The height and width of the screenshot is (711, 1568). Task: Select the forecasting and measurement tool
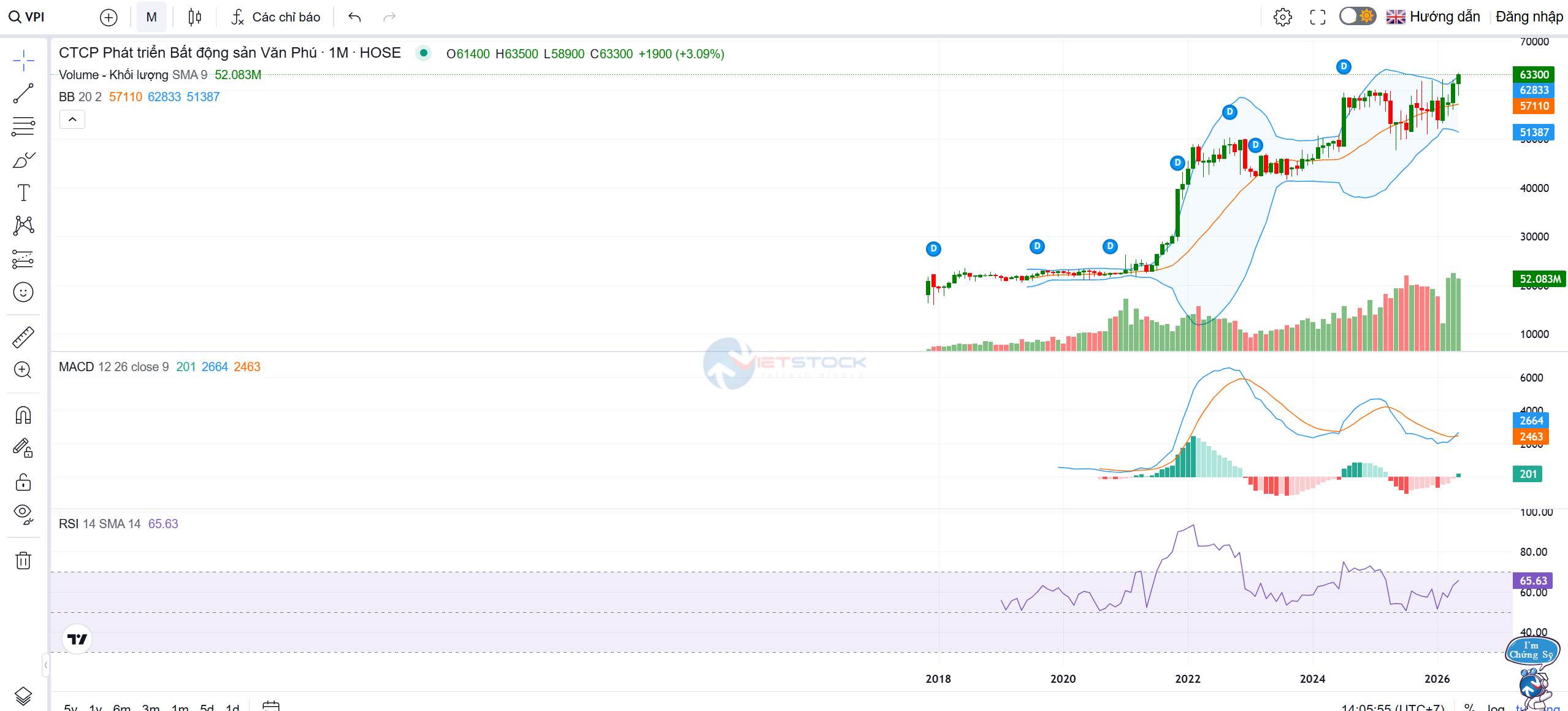click(23, 259)
